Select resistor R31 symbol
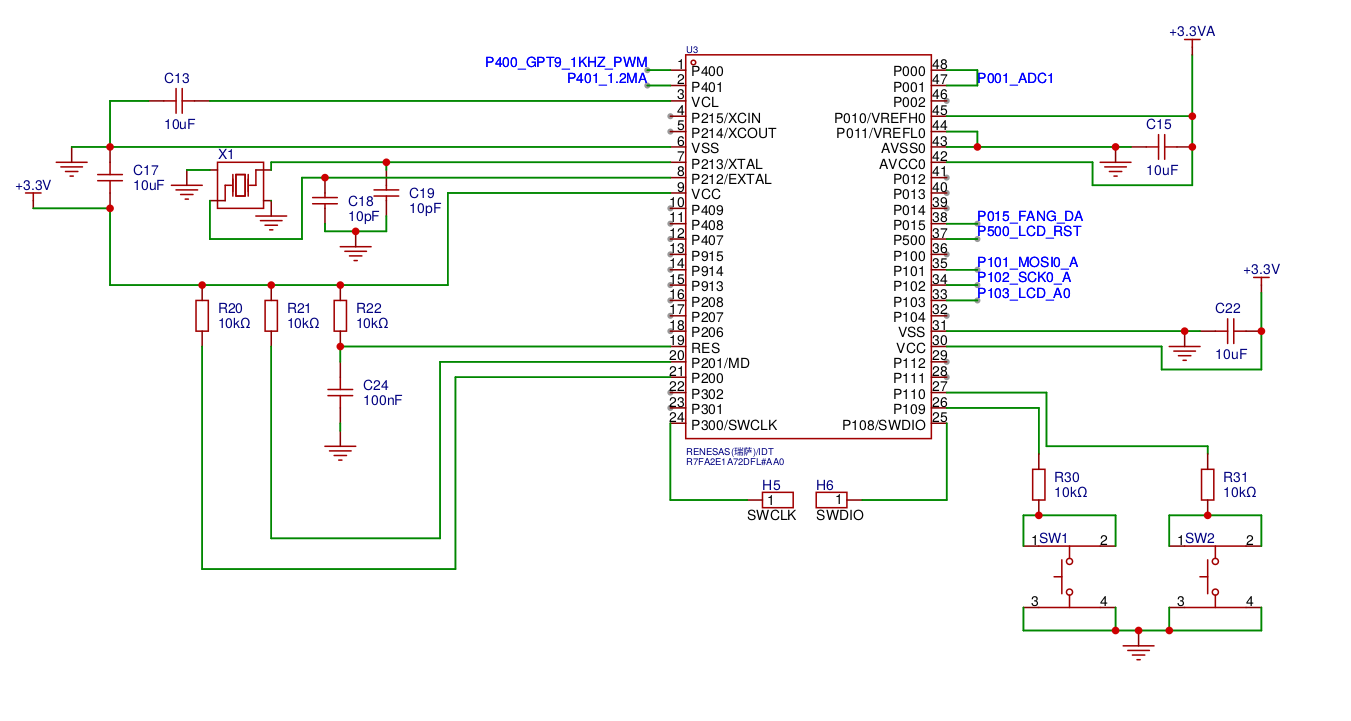 (x=1207, y=485)
